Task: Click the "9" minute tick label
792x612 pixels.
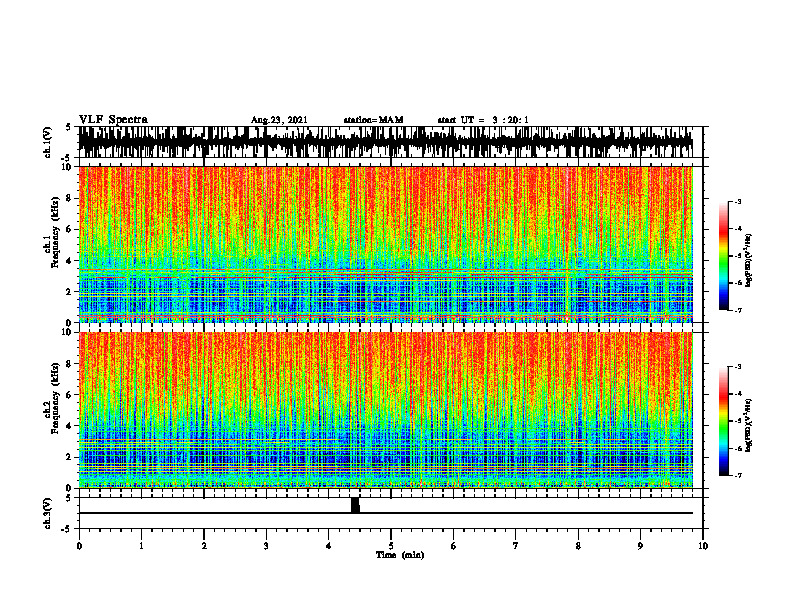Action: 640,546
